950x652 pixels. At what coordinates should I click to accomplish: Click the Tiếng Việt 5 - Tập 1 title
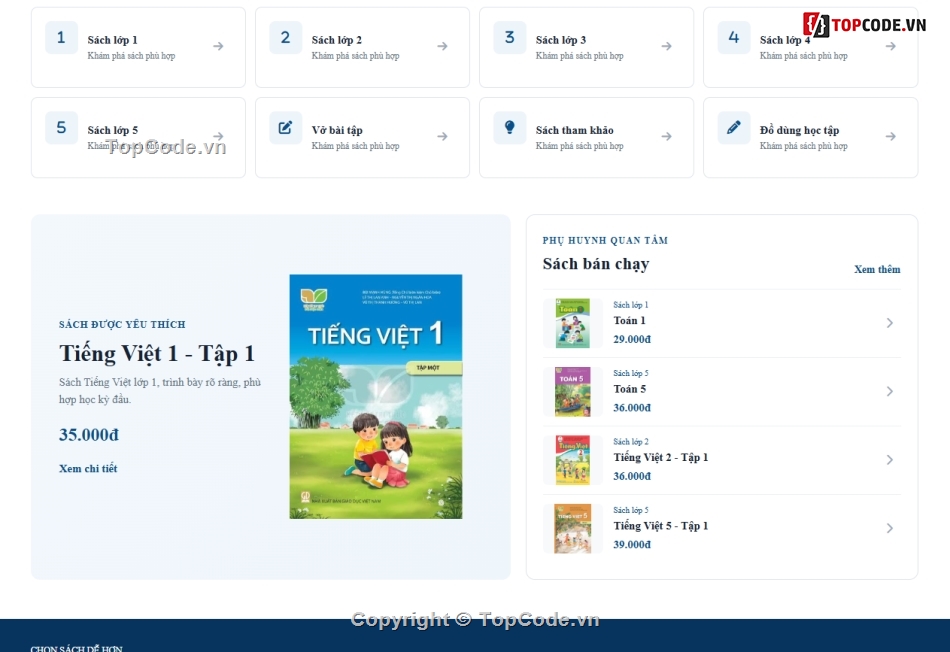tap(661, 526)
